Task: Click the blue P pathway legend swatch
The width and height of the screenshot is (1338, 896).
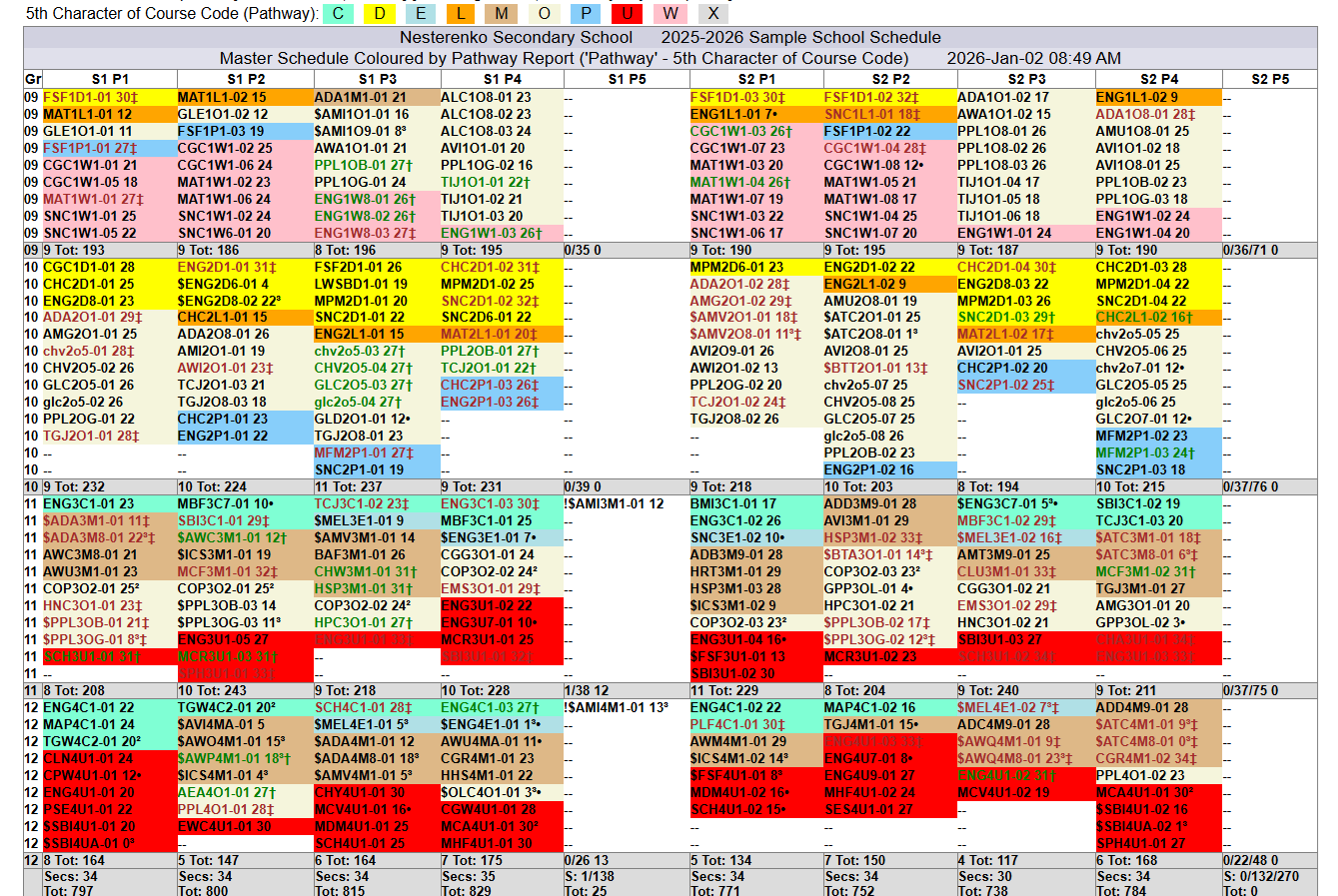Action: (x=586, y=13)
